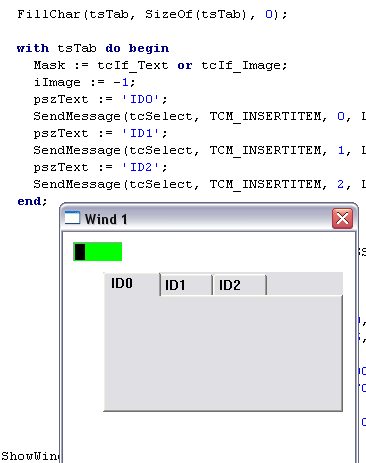Click inside the empty tab page area
Image resolution: width=366 pixels, height=463 pixels.
click(223, 353)
